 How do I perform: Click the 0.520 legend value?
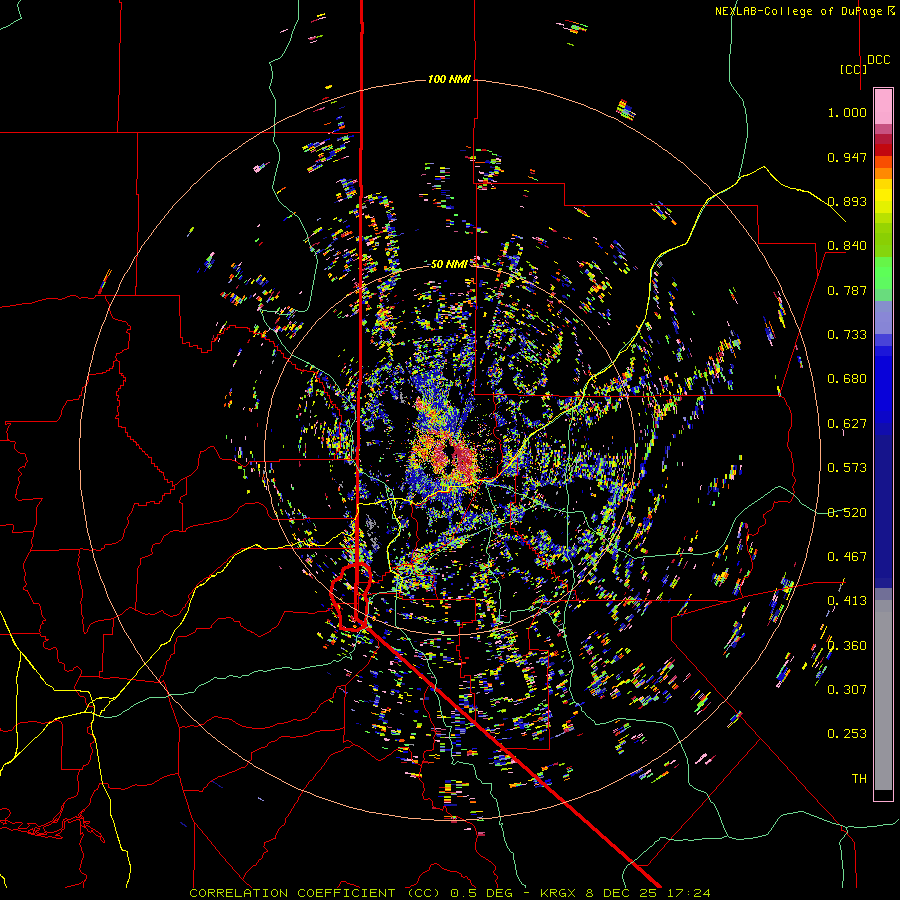coord(847,513)
